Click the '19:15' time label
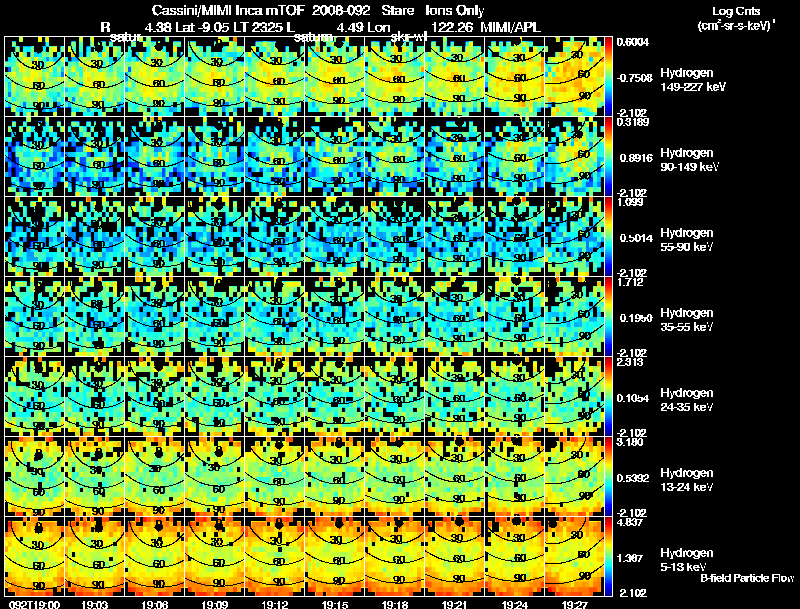Image resolution: width=800 pixels, height=609 pixels. point(335,604)
